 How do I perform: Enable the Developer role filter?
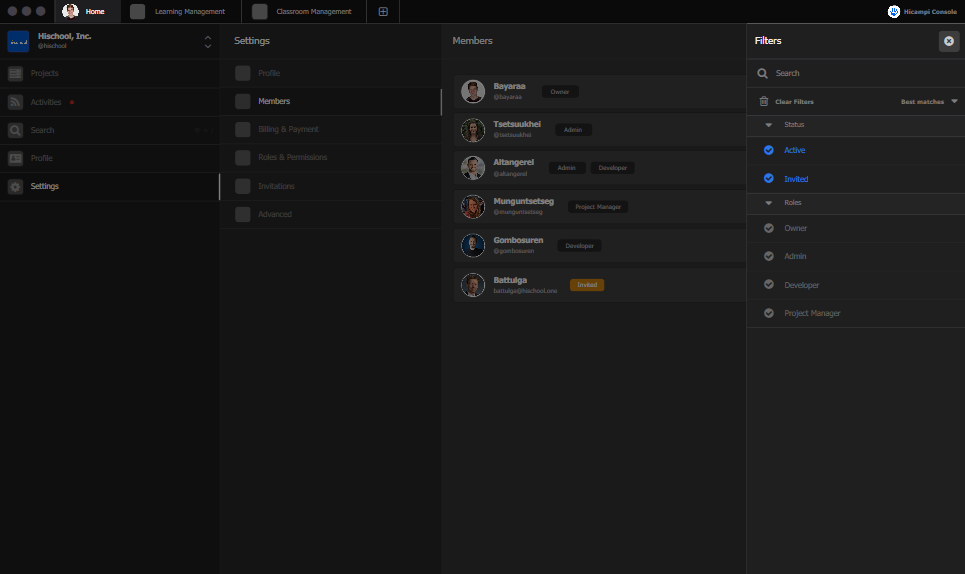768,285
